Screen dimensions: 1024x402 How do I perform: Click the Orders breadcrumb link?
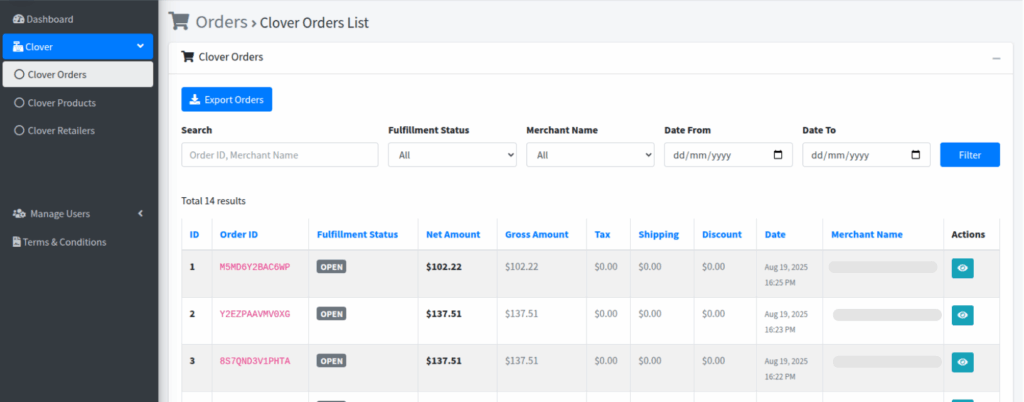(x=221, y=22)
